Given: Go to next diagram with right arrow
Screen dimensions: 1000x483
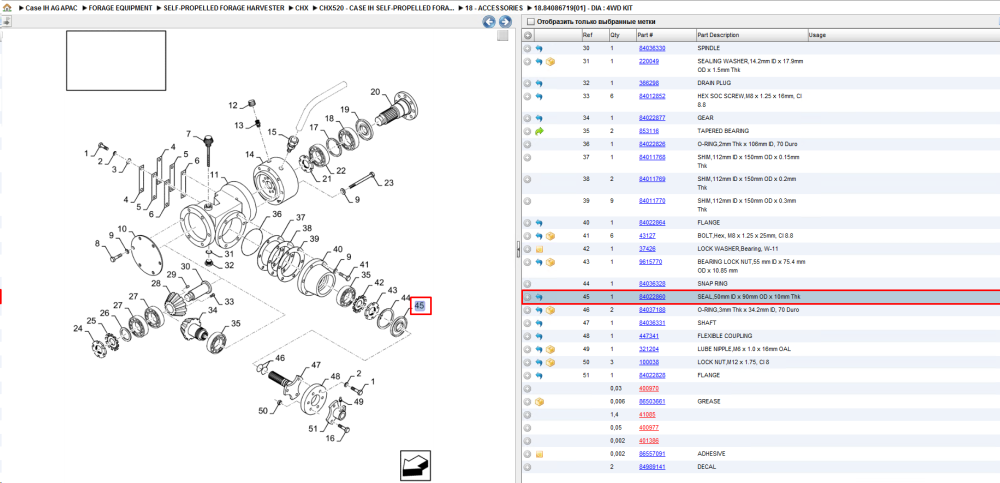Looking at the screenshot, I should pyautogui.click(x=504, y=22).
